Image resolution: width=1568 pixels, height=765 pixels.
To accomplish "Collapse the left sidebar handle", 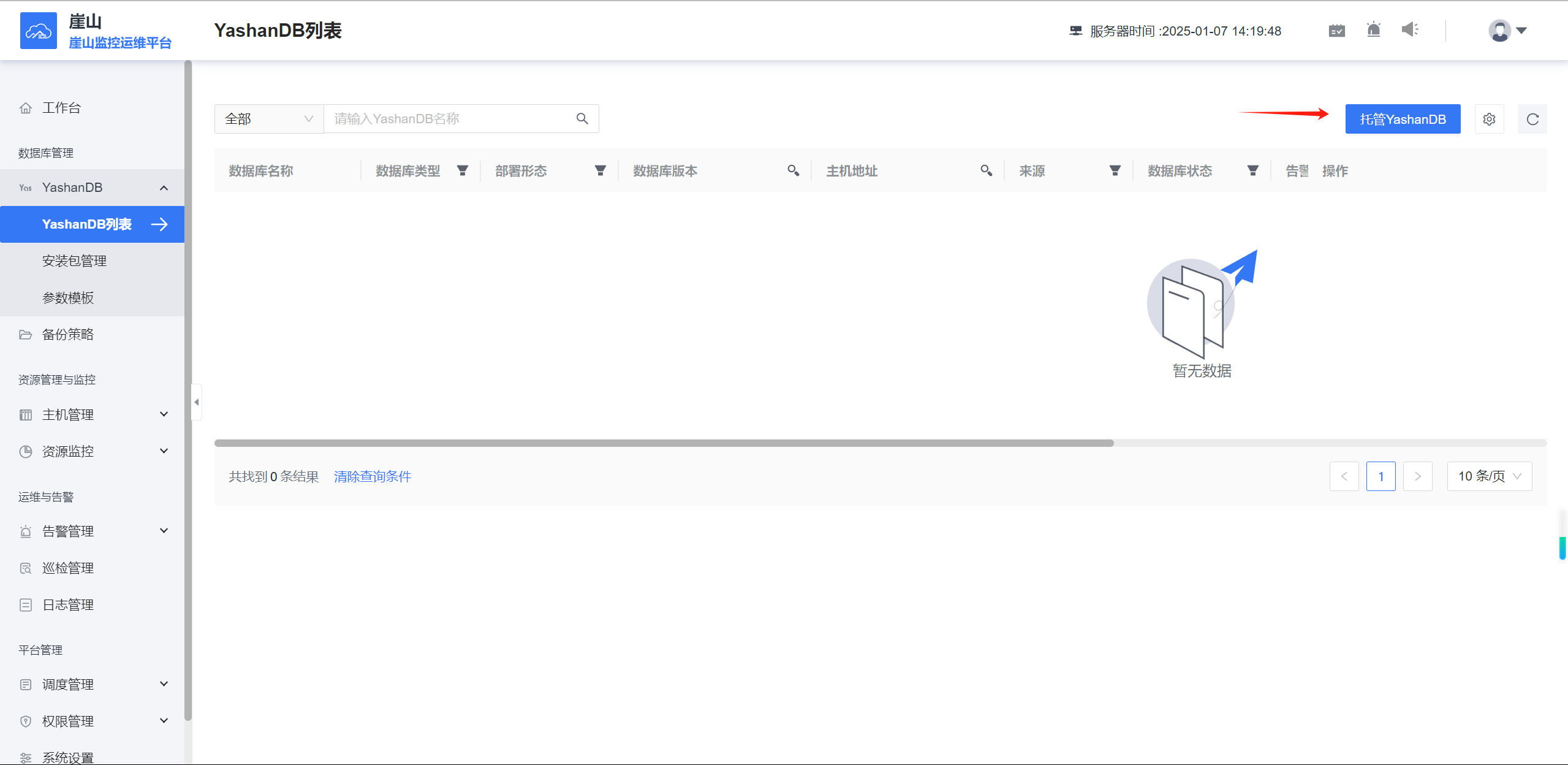I will [197, 402].
